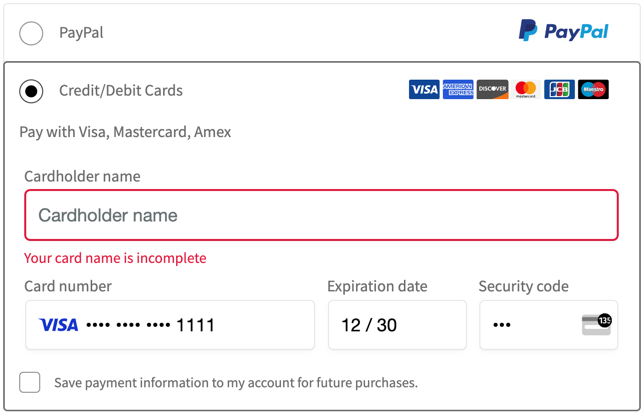The width and height of the screenshot is (644, 415).
Task: Click the Visa brand logo in card number field
Action: point(58,325)
